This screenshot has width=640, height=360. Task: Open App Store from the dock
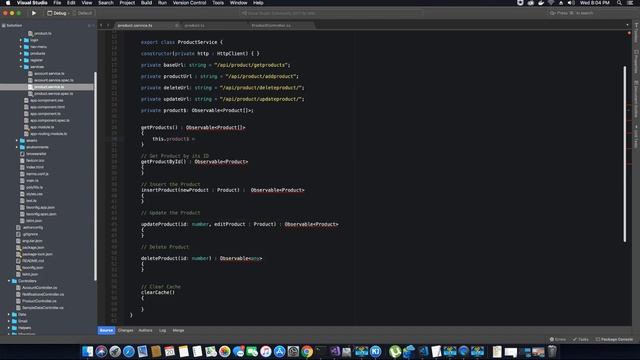tap(280, 351)
